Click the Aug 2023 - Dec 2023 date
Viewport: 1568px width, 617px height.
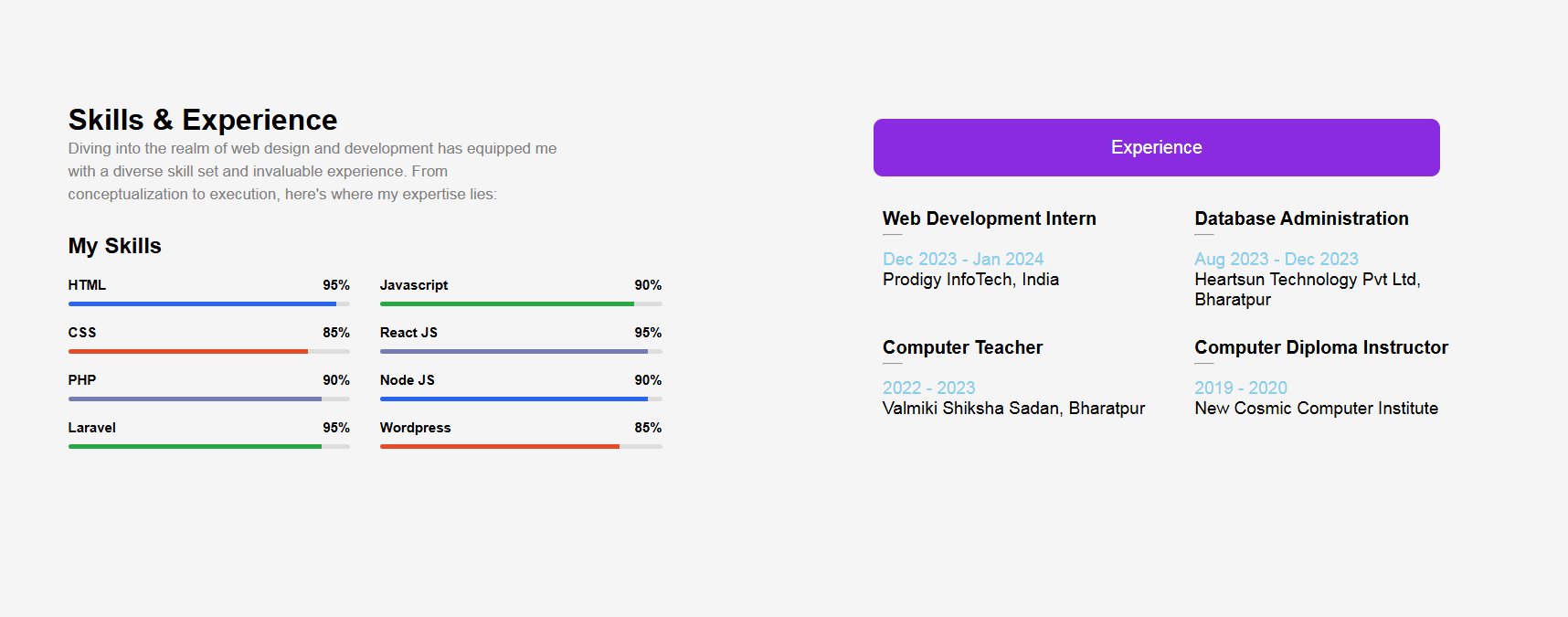(x=1276, y=259)
